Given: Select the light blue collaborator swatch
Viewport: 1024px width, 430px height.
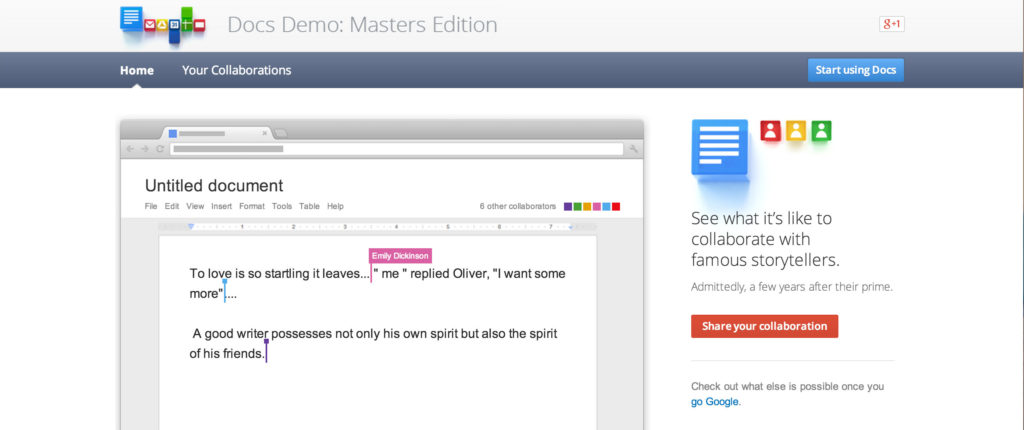Looking at the screenshot, I should pos(606,207).
